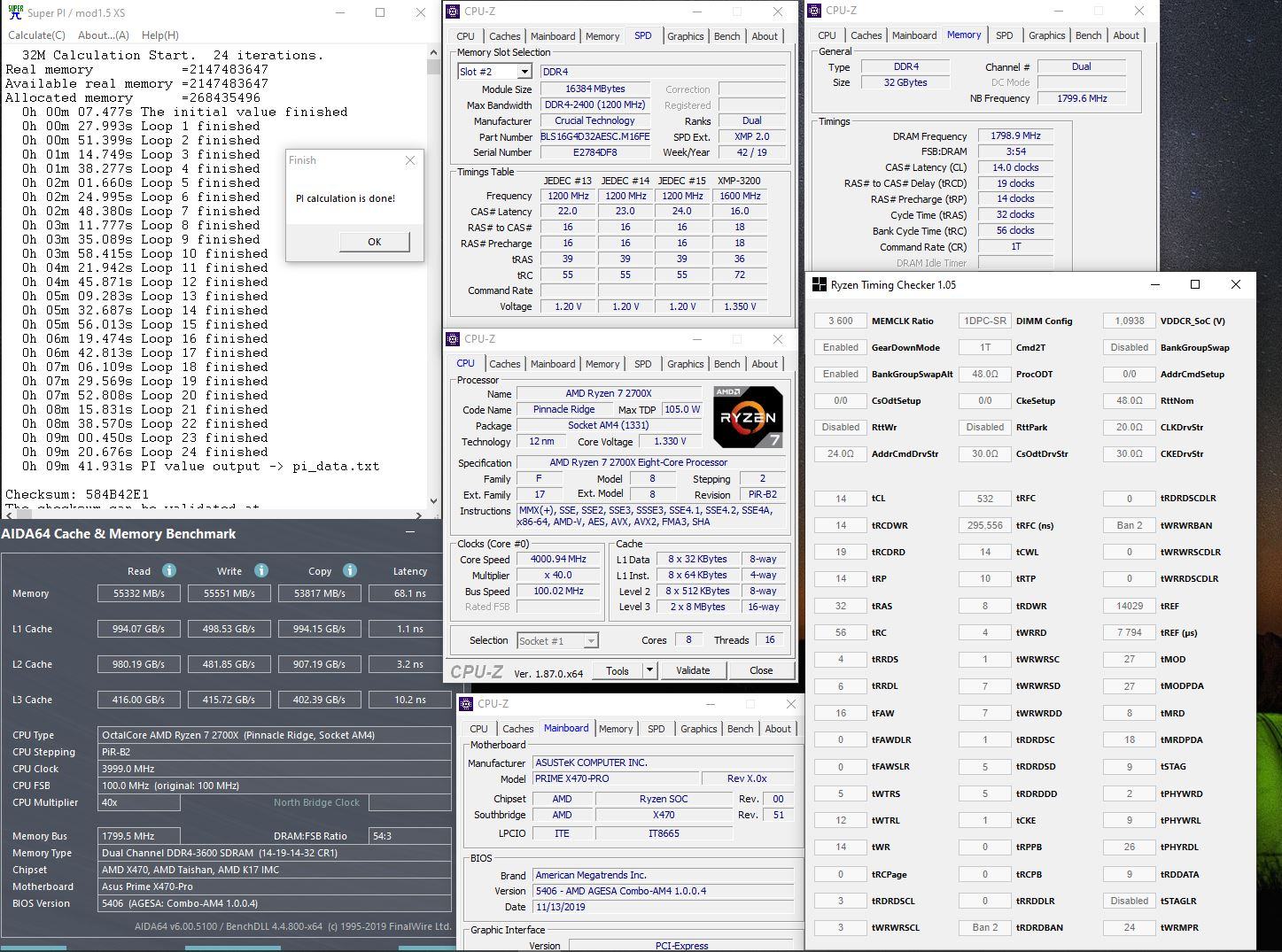This screenshot has height=952, width=1282.
Task: Open the Tools dropdown arrow in CPU-Z
Action: (649, 670)
